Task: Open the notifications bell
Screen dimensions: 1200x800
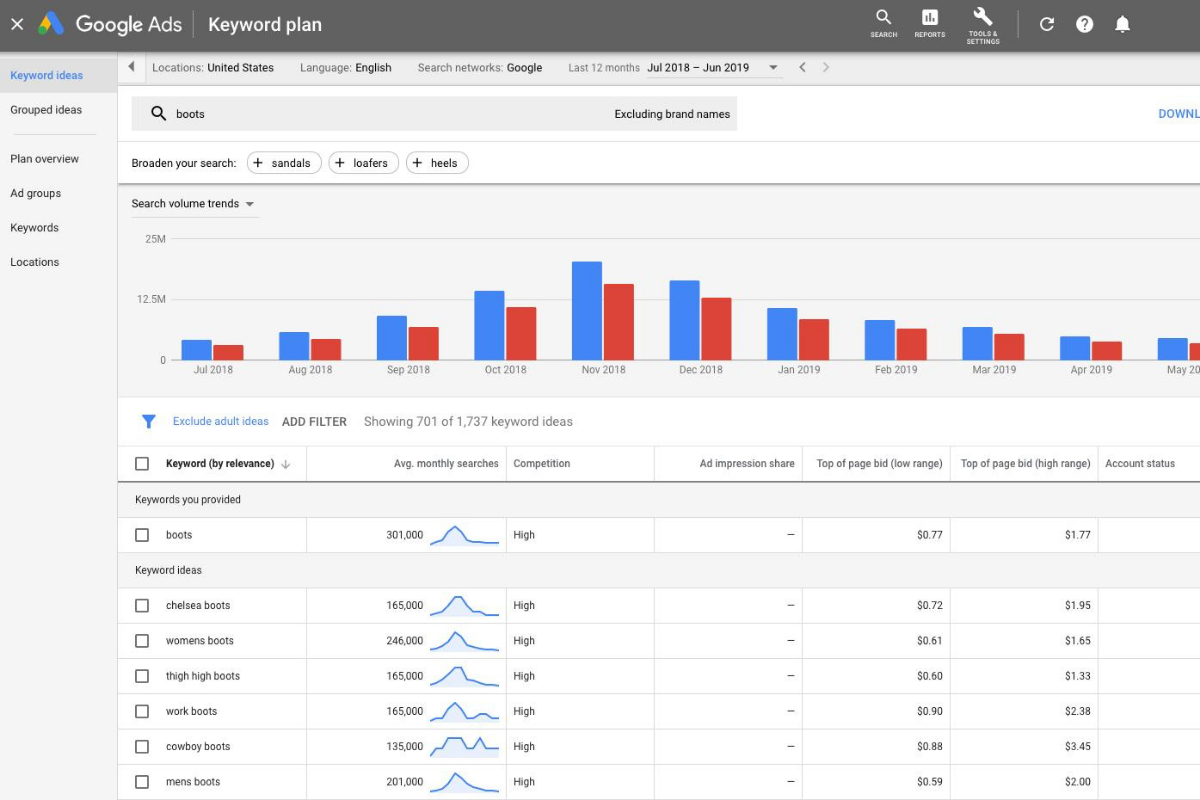Action: point(1123,24)
